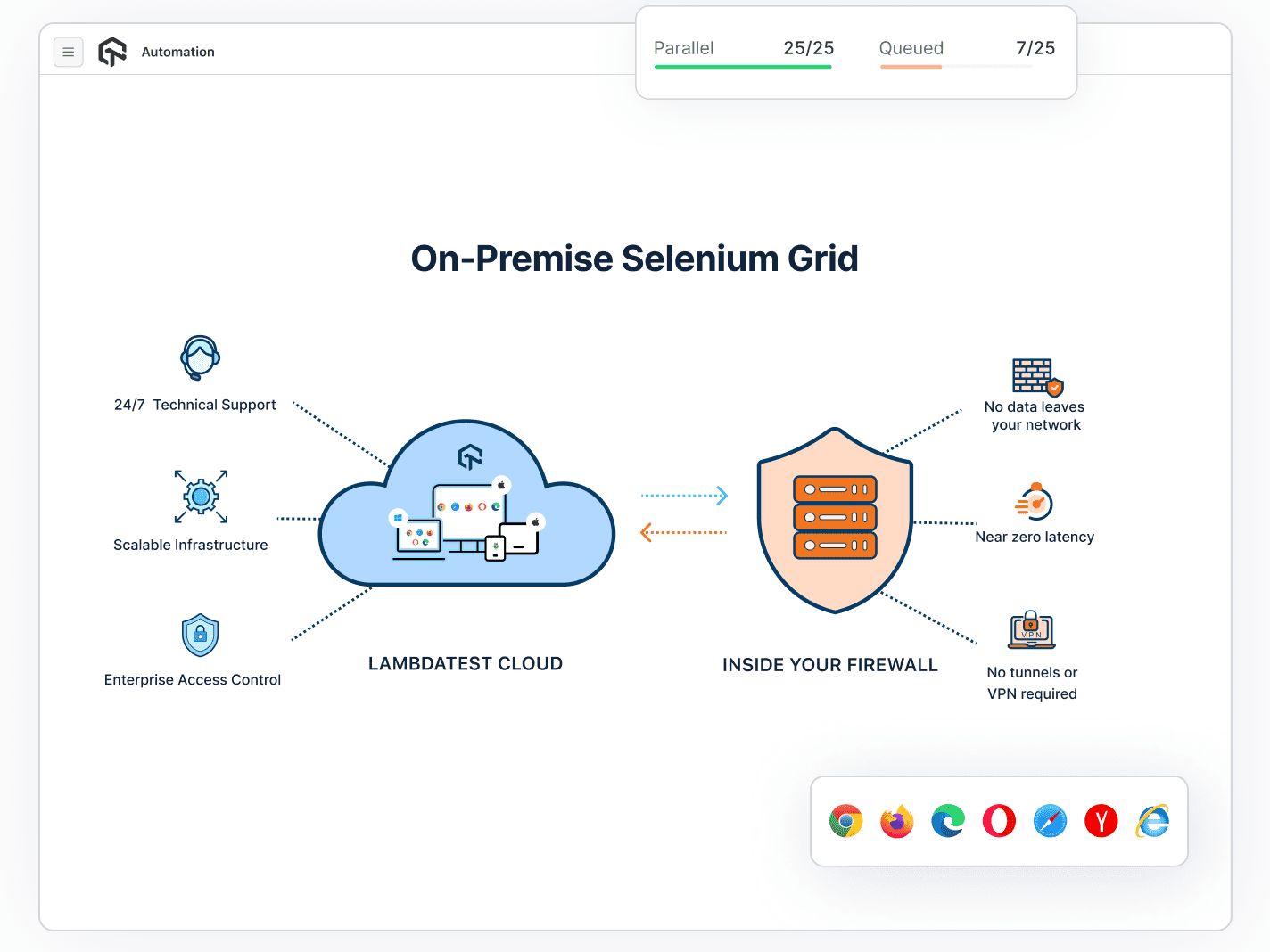Click the No tunnels or VPN required text
Screen dimensions: 1270x952
1032,684
